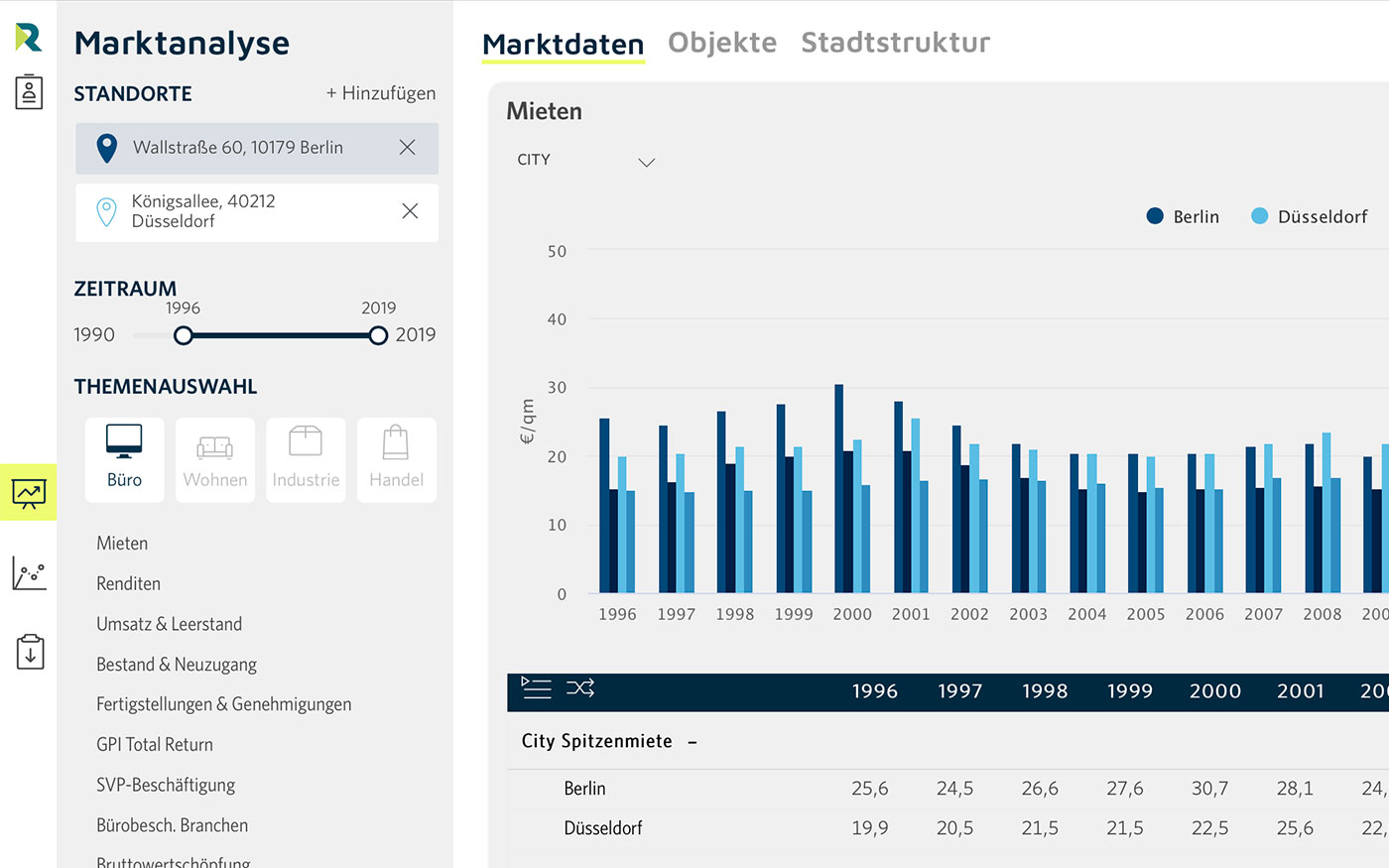Click the Mieten chart heading
The image size is (1389, 868).
click(544, 111)
